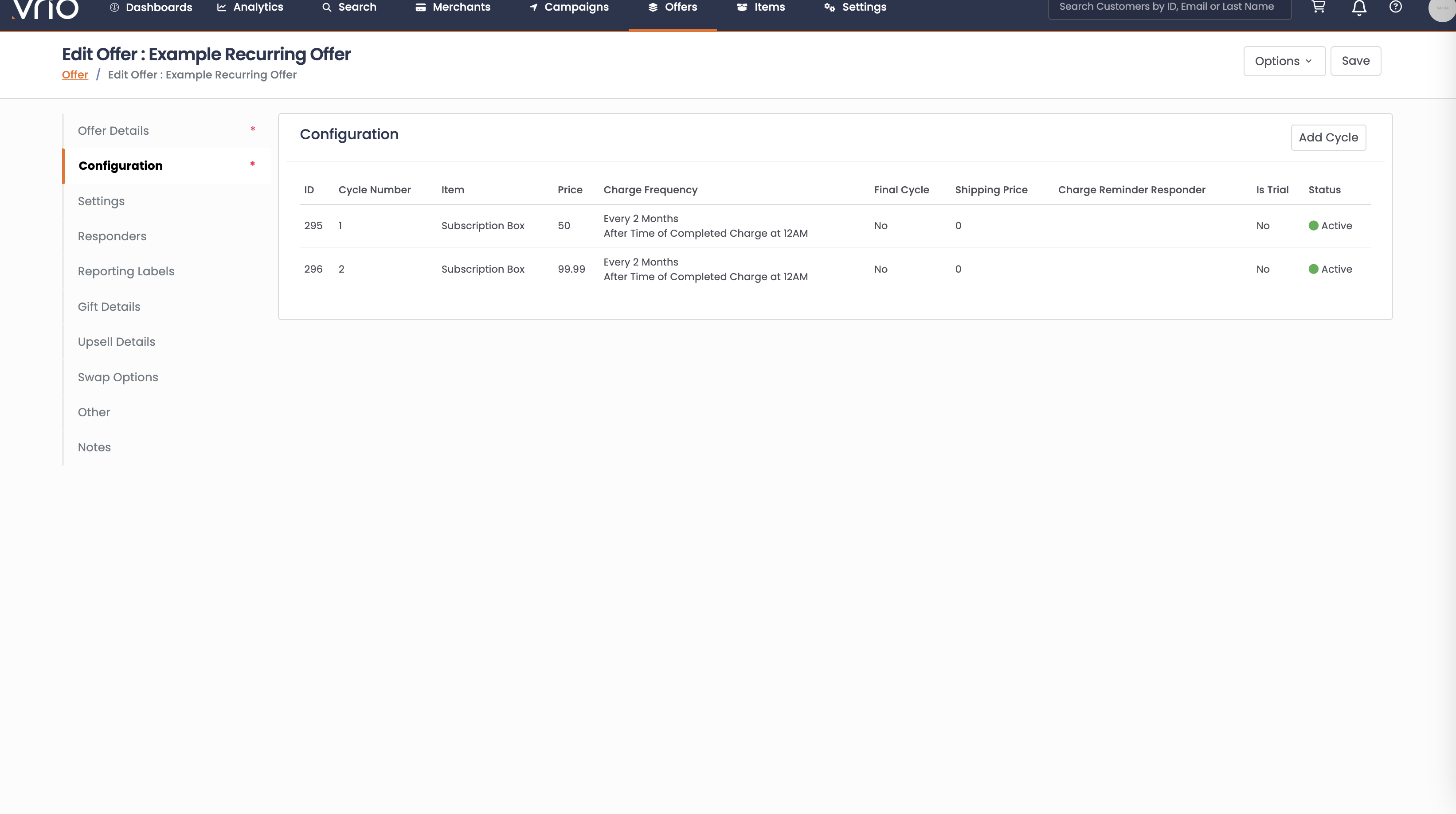Click Subscription Box item in row 295

[483, 226]
